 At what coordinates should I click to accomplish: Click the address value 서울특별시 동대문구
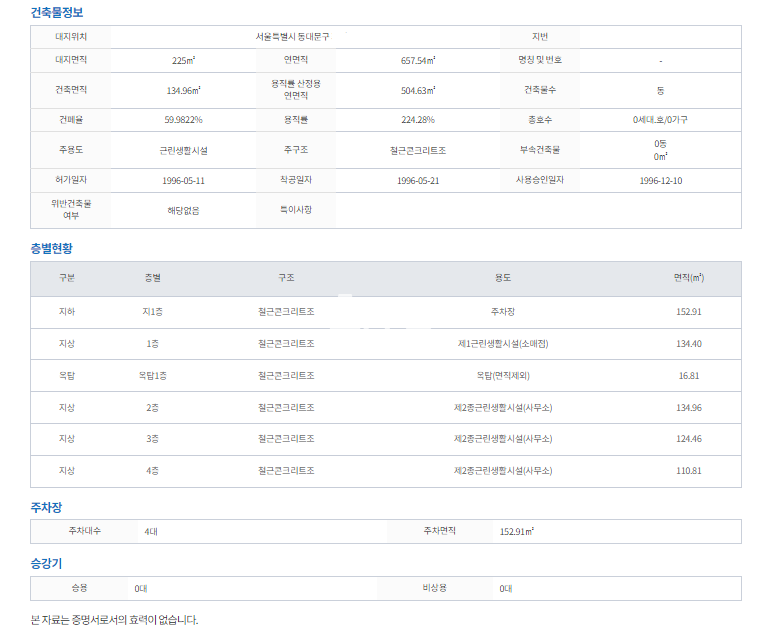pos(292,36)
